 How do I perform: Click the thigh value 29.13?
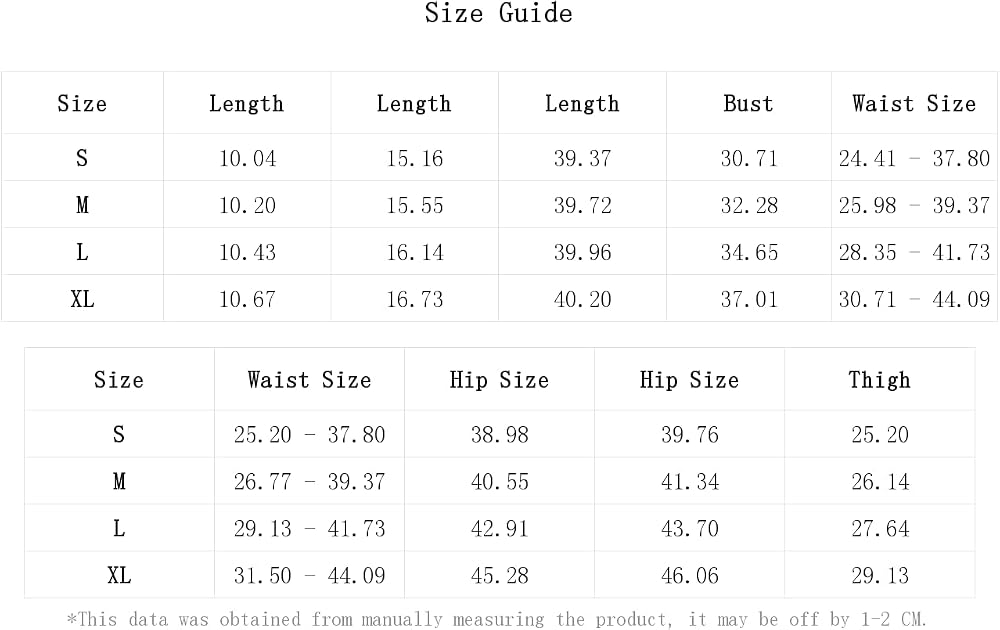point(879,575)
